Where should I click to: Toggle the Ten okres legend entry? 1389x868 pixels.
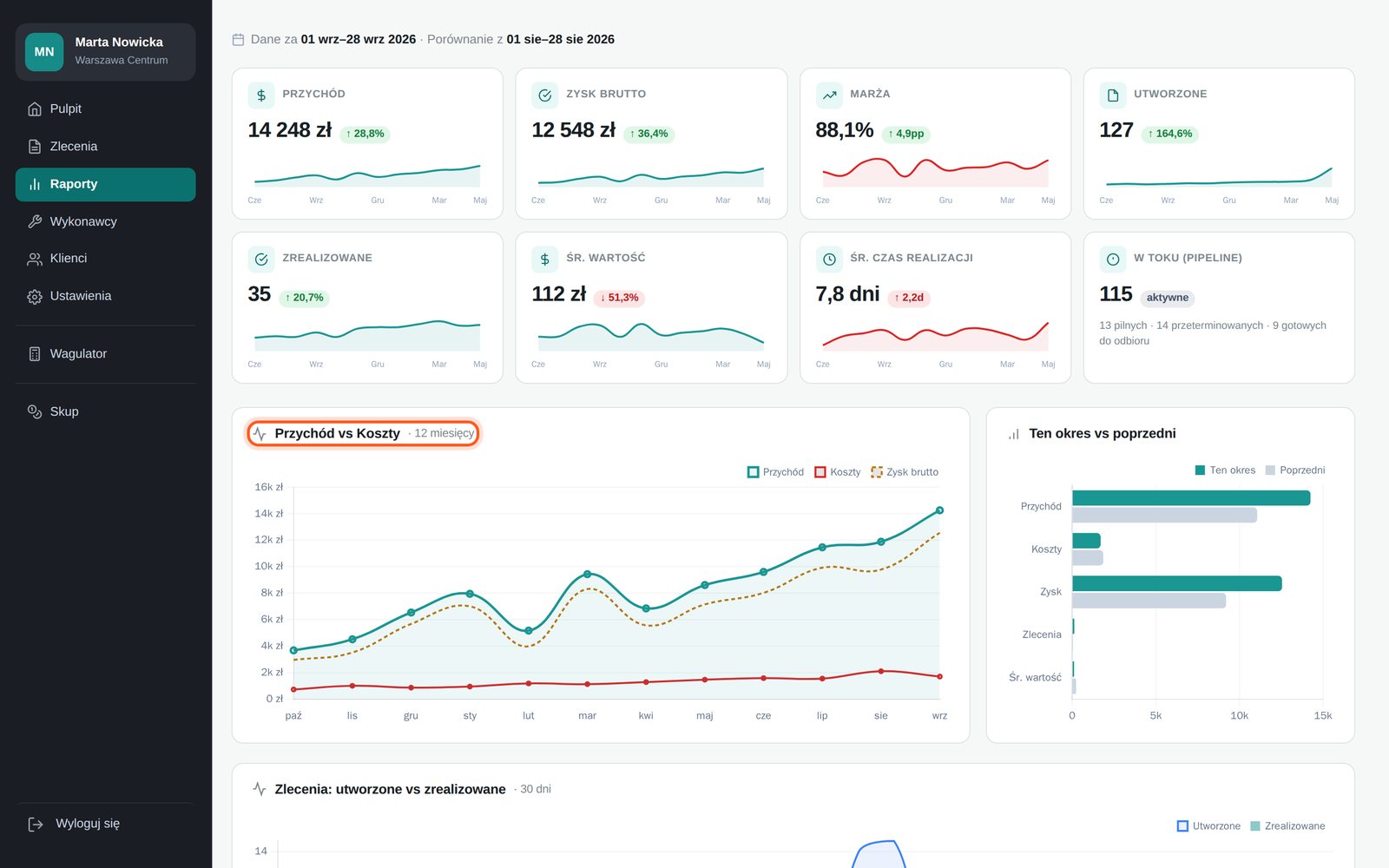(x=1225, y=470)
